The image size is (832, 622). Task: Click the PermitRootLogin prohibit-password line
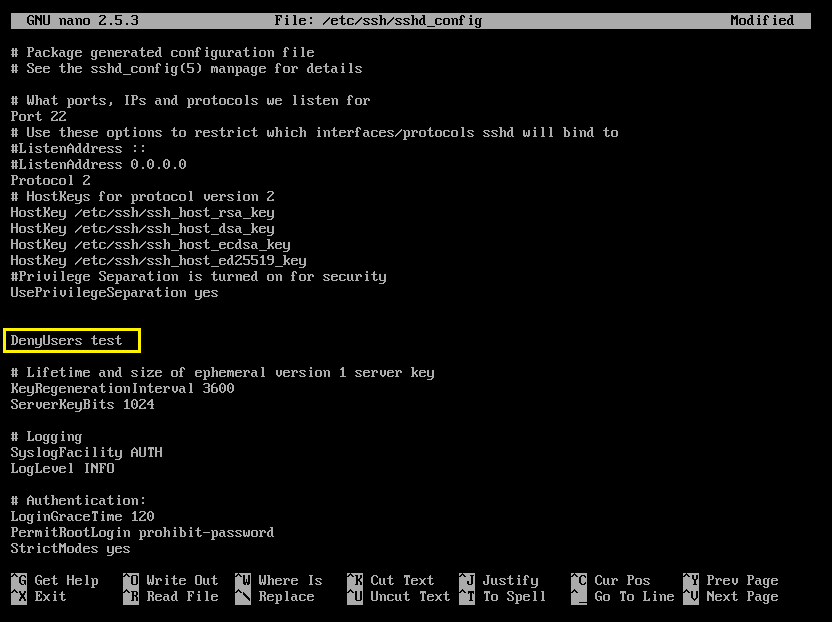click(142, 533)
